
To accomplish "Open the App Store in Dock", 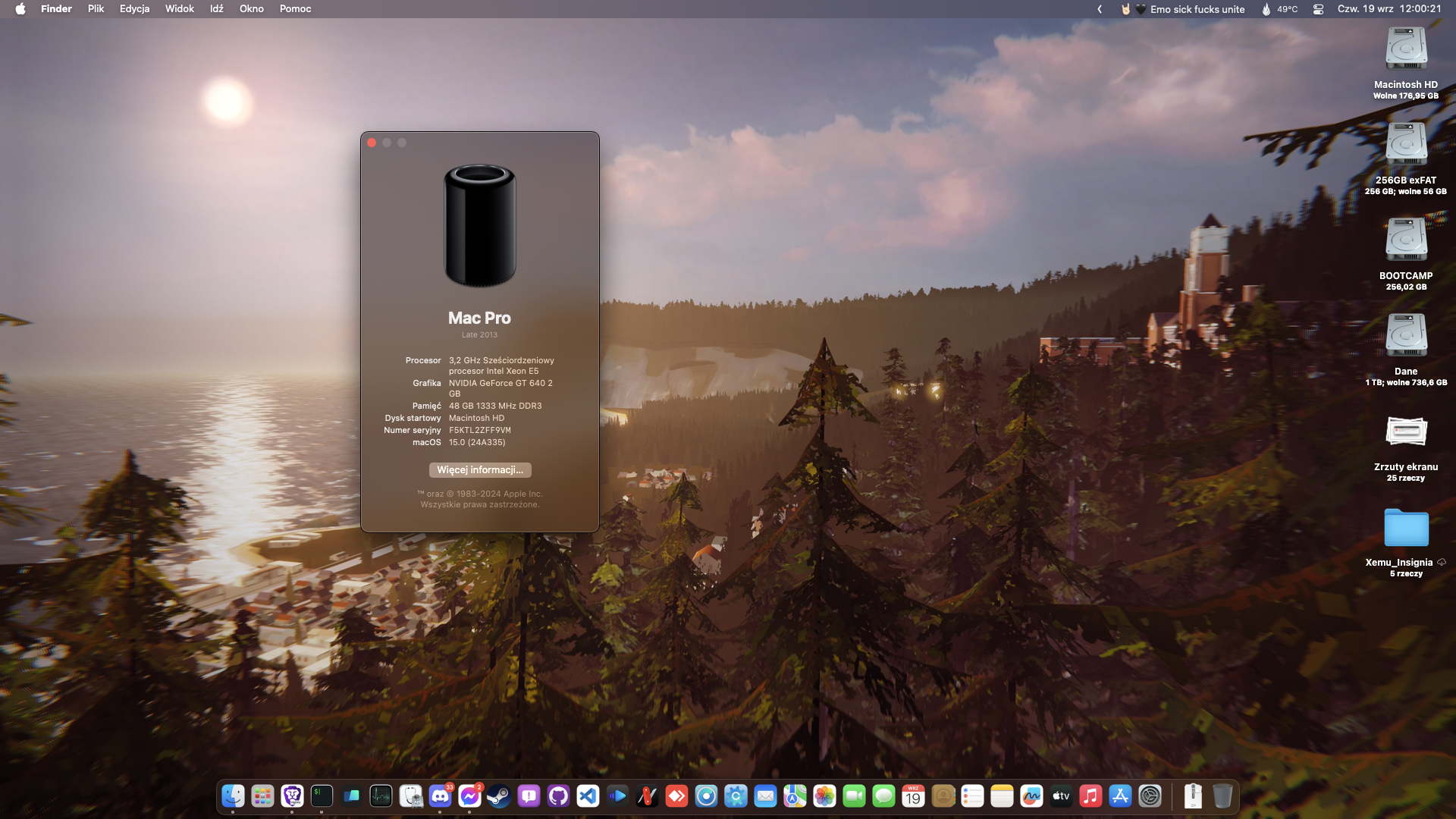I will point(1120,795).
